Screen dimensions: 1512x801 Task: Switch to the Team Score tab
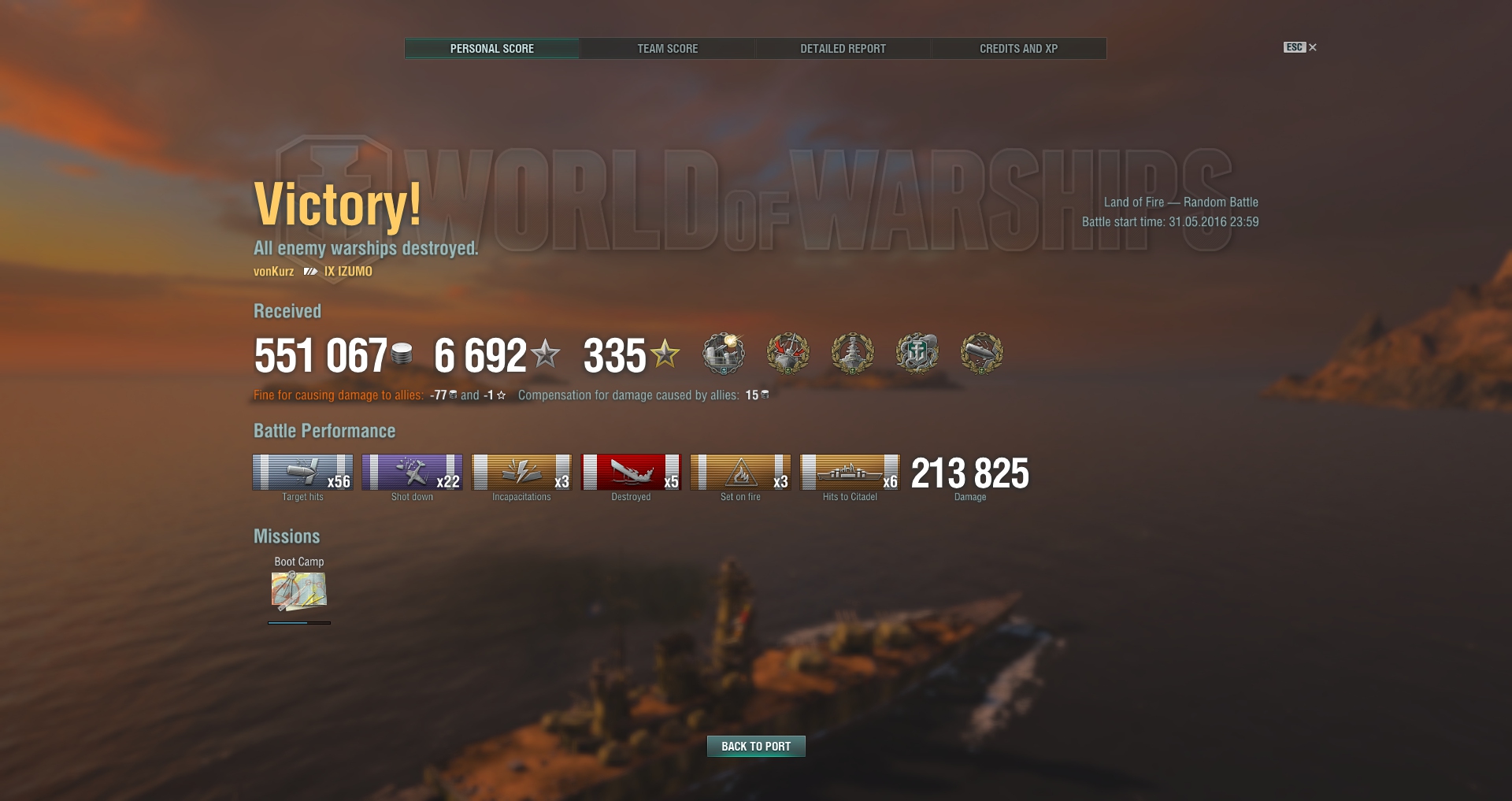[668, 48]
